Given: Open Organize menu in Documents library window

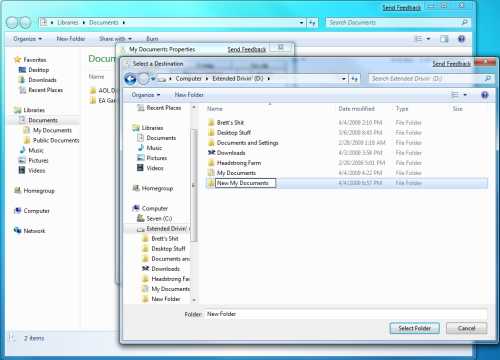Looking at the screenshot, I should 27,39.
